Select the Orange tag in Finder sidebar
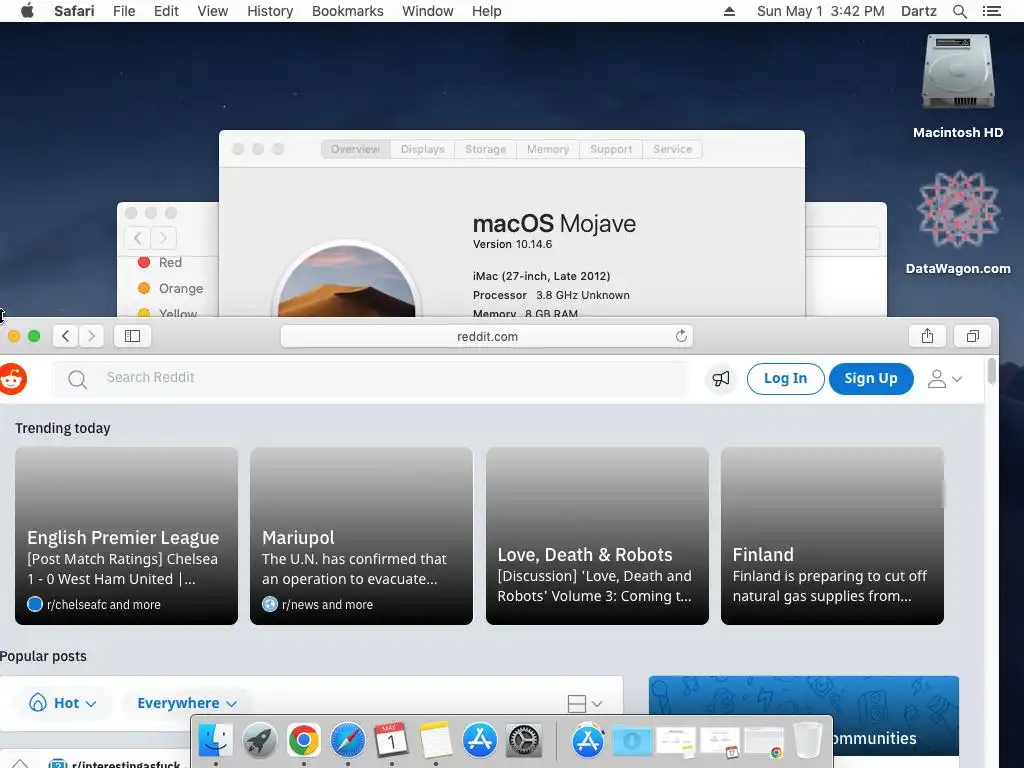The height and width of the screenshot is (768, 1024). [170, 289]
